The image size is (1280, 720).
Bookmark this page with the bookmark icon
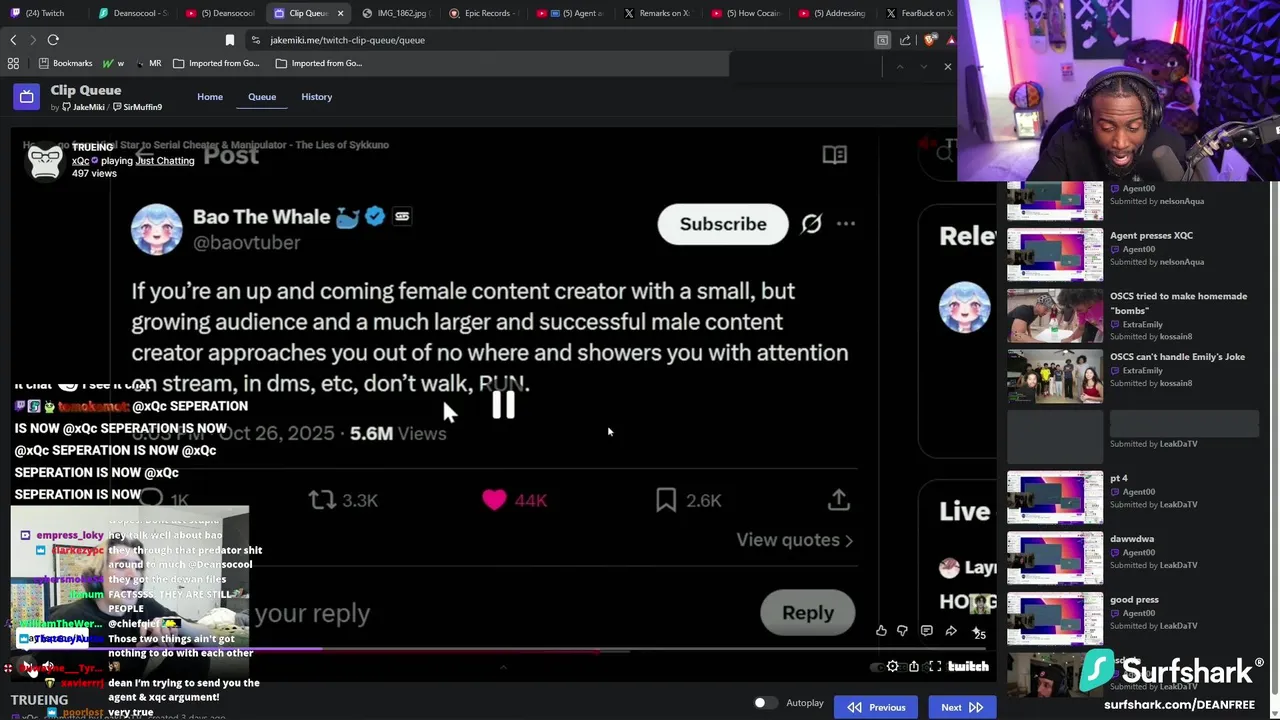pyautogui.click(x=229, y=40)
